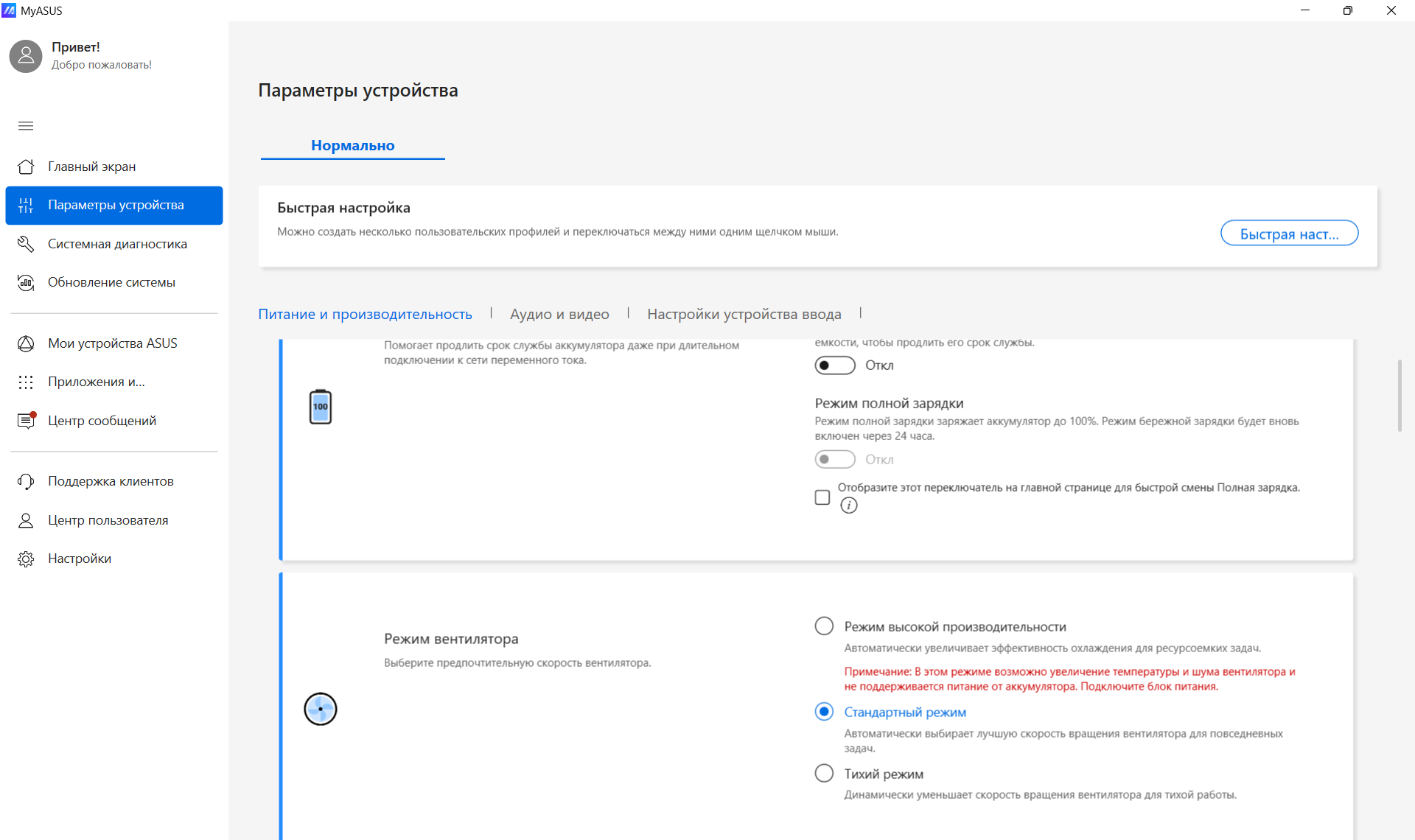The width and height of the screenshot is (1415, 840).
Task: Select the Нормально profile tab
Action: pos(353,145)
